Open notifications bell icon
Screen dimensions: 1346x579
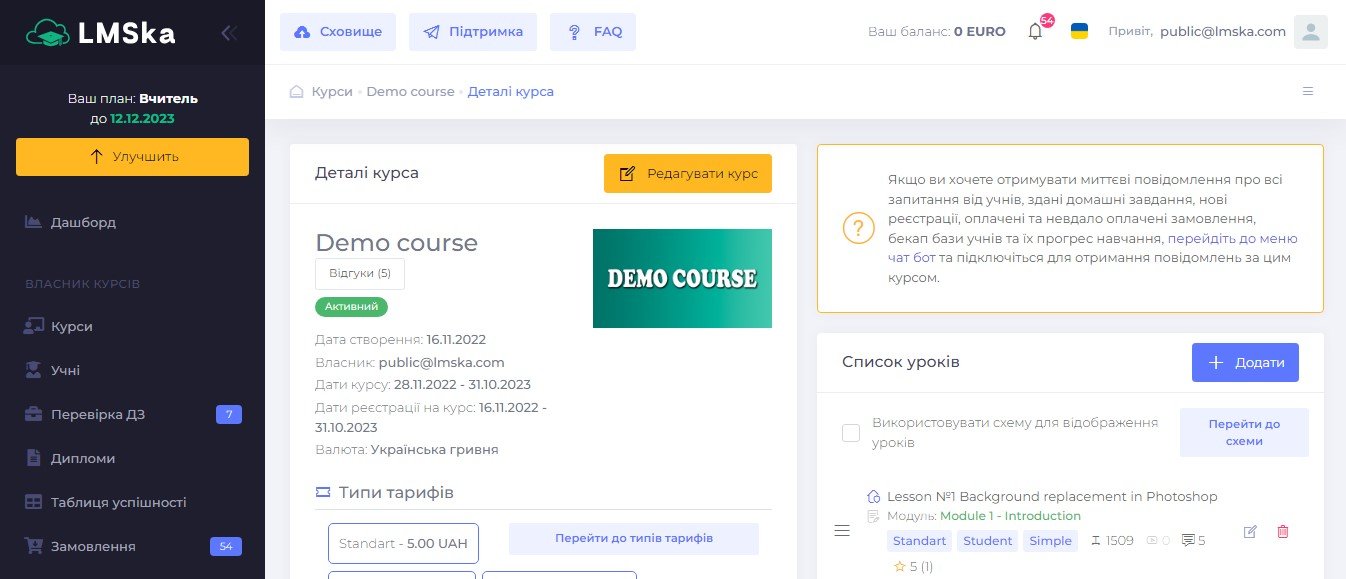point(1035,32)
